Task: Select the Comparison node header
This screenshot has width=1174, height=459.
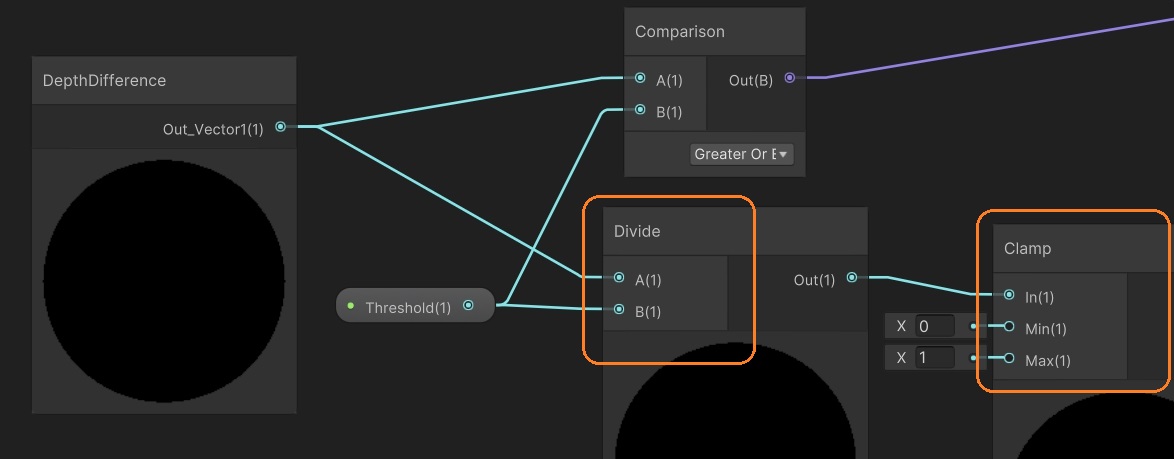Action: (680, 32)
